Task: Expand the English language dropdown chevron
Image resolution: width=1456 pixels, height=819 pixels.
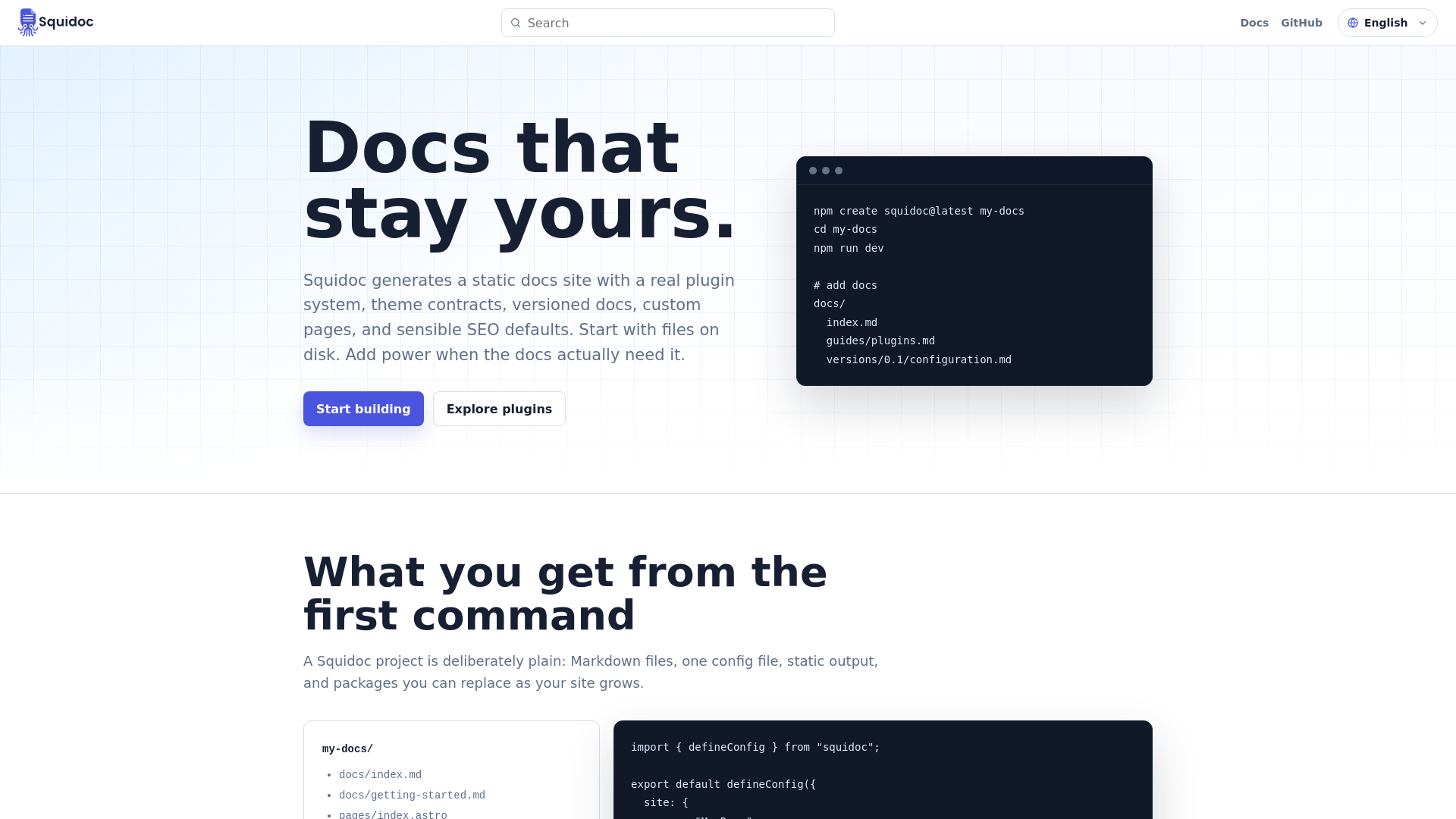Action: point(1423,23)
